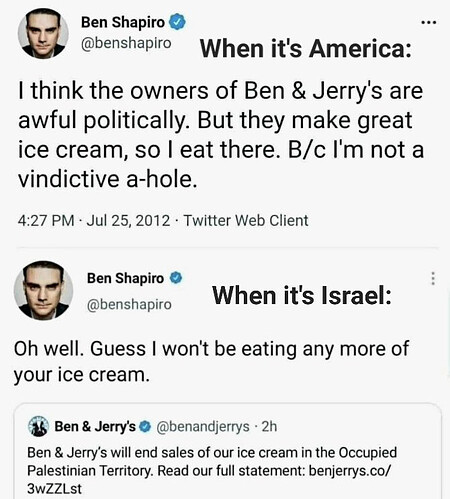The image size is (450, 499).
Task: Open the horizontal three-dot menu on 2012 tweet
Action: (429, 23)
